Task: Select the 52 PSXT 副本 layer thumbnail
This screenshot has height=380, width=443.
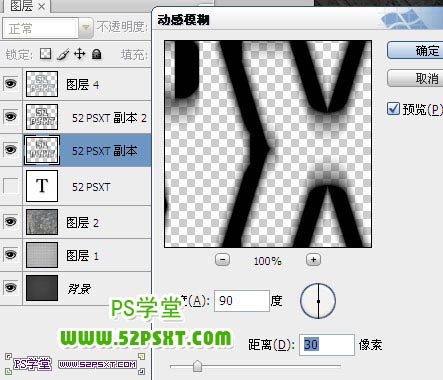Action: point(42,150)
